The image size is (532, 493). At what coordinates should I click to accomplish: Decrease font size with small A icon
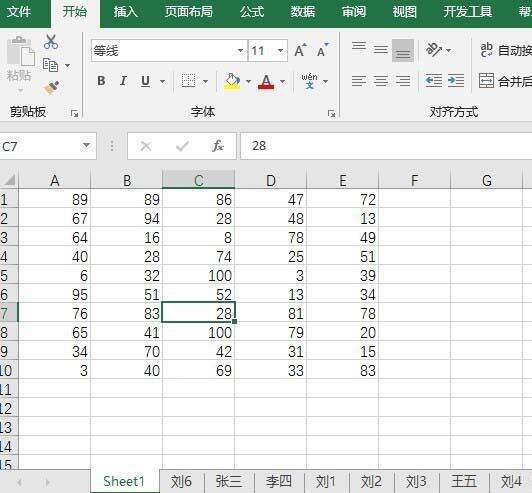pos(322,51)
